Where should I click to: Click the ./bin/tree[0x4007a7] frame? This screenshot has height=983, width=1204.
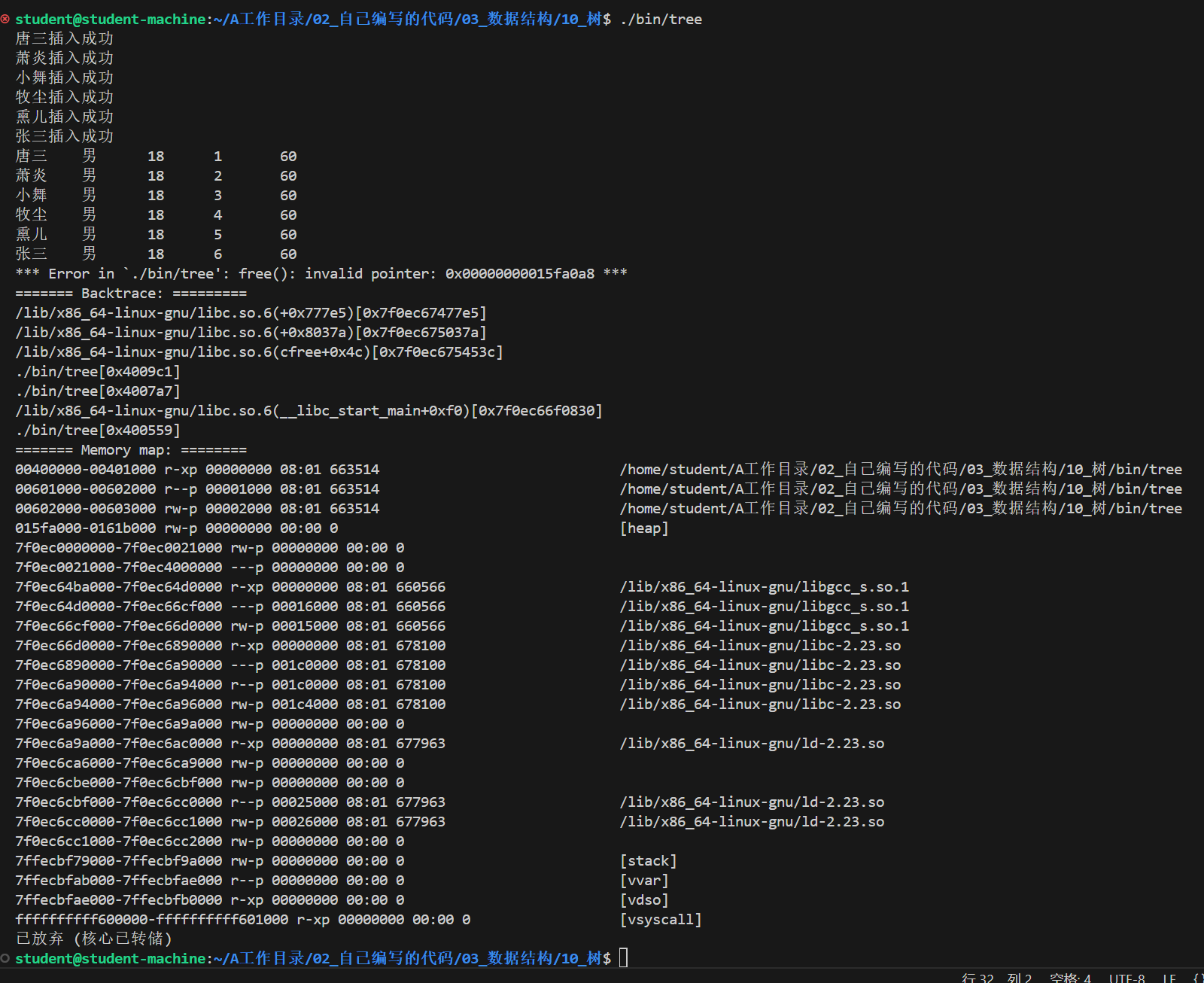click(x=98, y=391)
